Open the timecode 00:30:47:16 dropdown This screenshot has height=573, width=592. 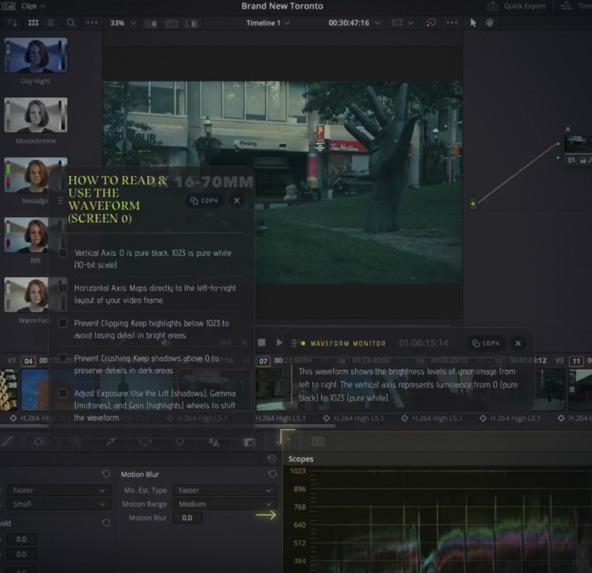(x=354, y=23)
